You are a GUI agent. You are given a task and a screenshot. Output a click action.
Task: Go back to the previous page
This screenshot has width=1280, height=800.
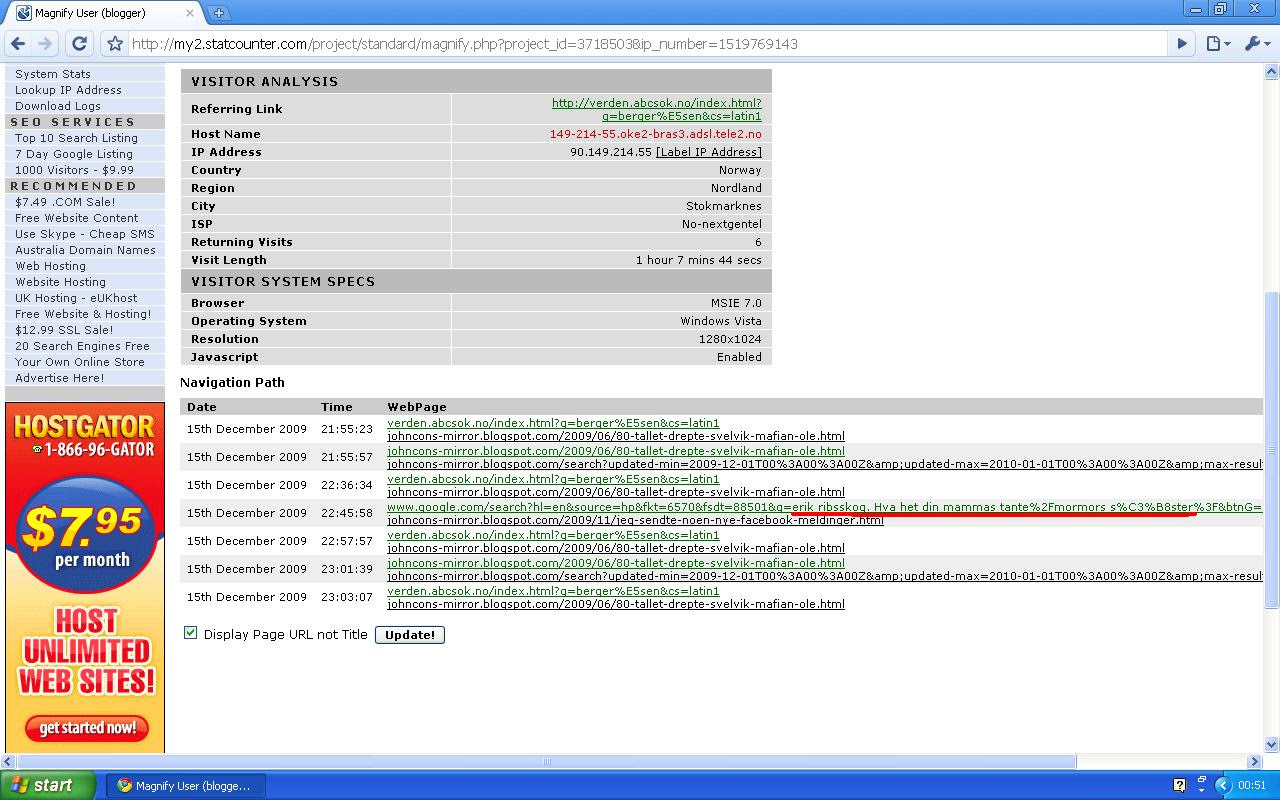[x=17, y=44]
